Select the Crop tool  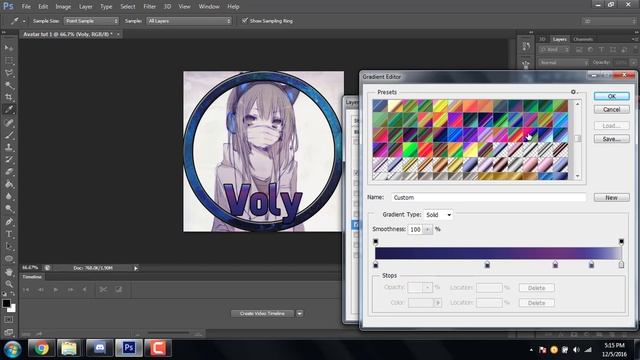click(x=9, y=97)
